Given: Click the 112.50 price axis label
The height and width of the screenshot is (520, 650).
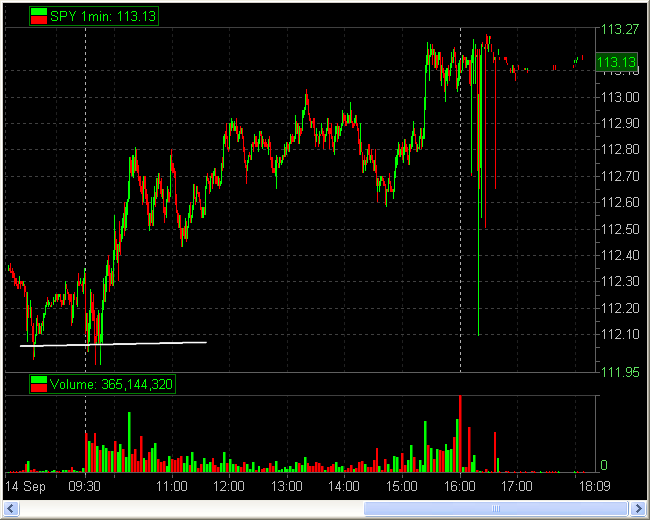Looking at the screenshot, I should click(620, 229).
